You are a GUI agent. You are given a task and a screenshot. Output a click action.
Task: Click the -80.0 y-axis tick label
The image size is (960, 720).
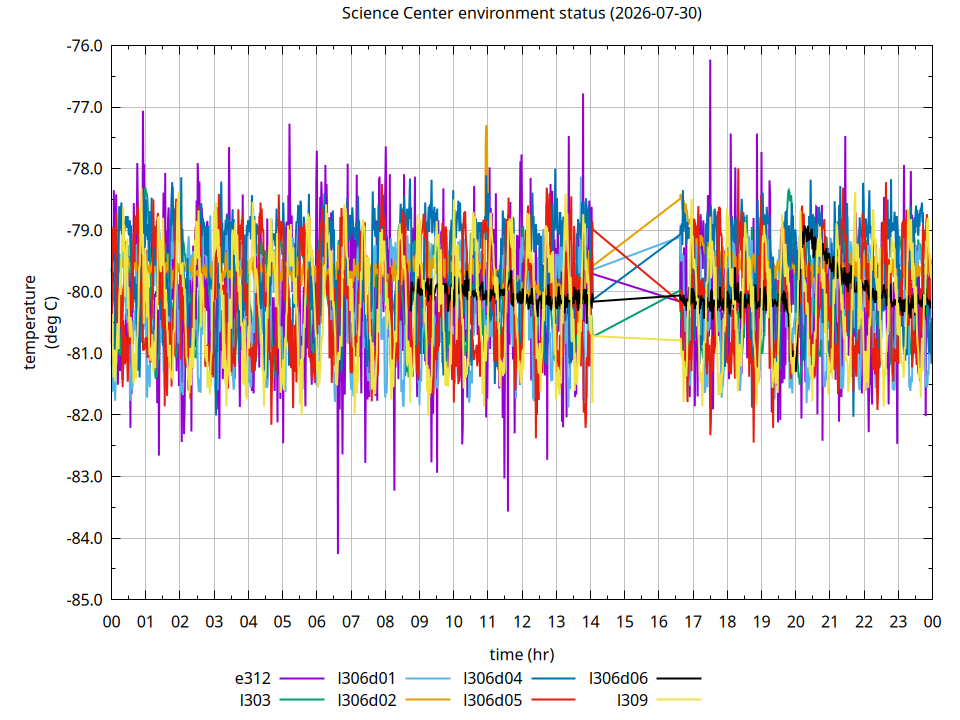click(x=84, y=292)
